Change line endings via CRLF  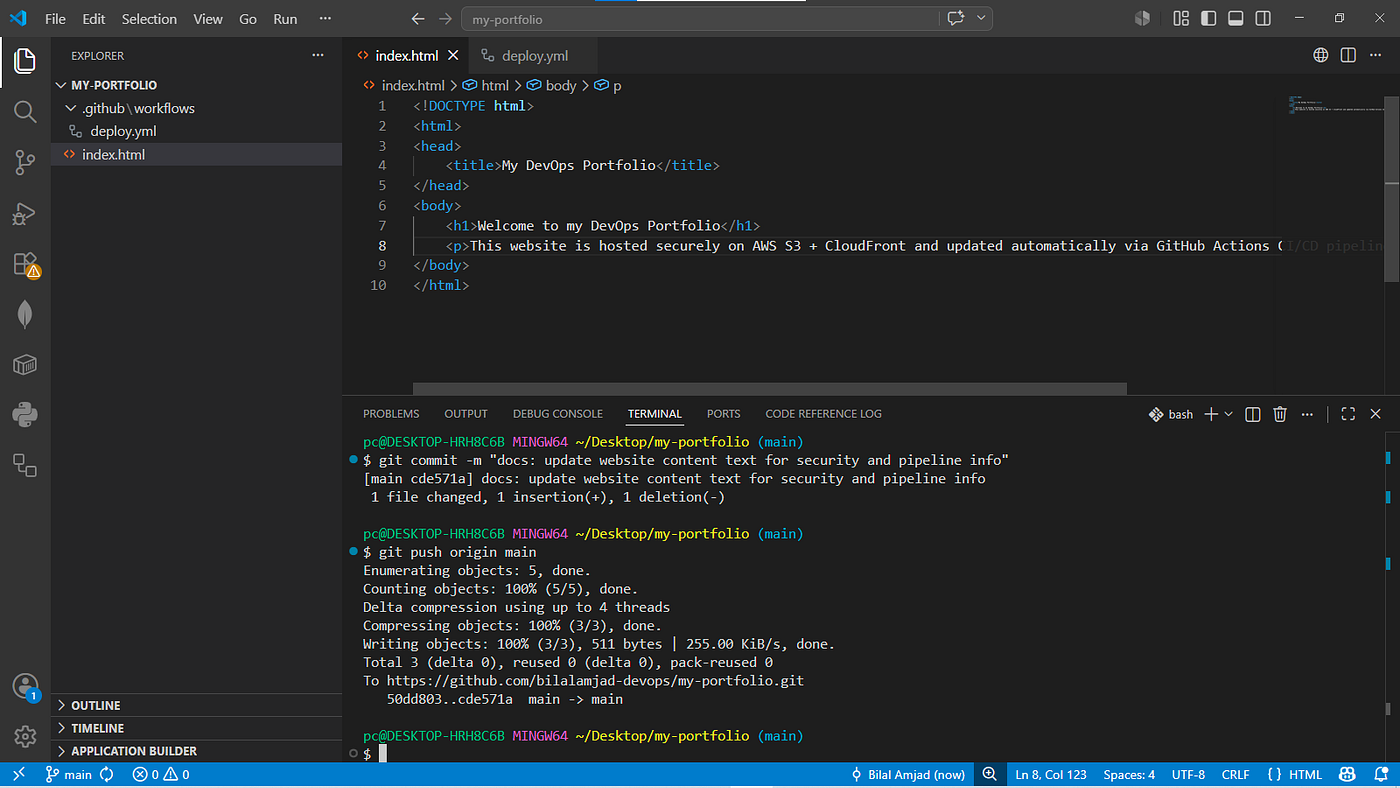pos(1235,775)
